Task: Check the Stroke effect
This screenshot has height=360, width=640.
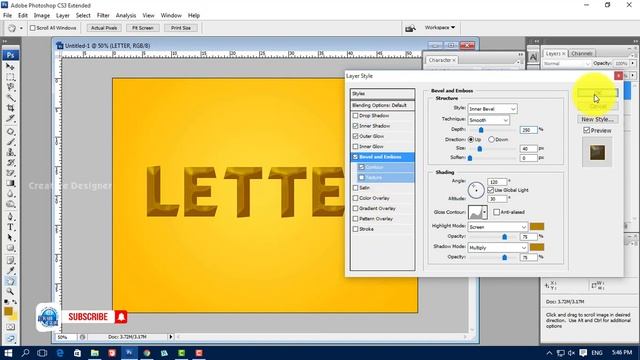Action: click(x=355, y=229)
